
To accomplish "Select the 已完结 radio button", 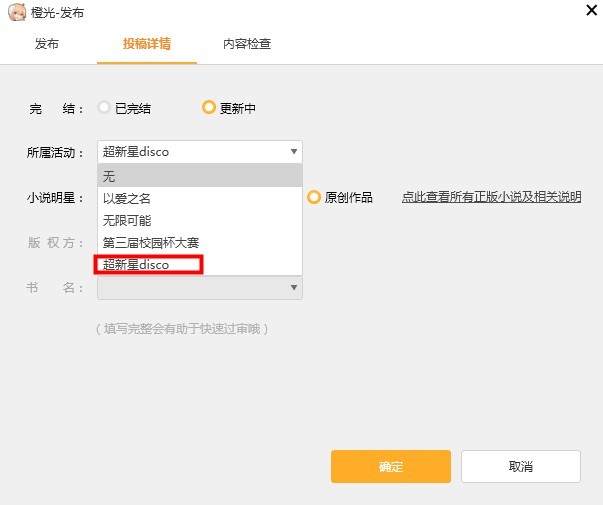I will [104, 108].
